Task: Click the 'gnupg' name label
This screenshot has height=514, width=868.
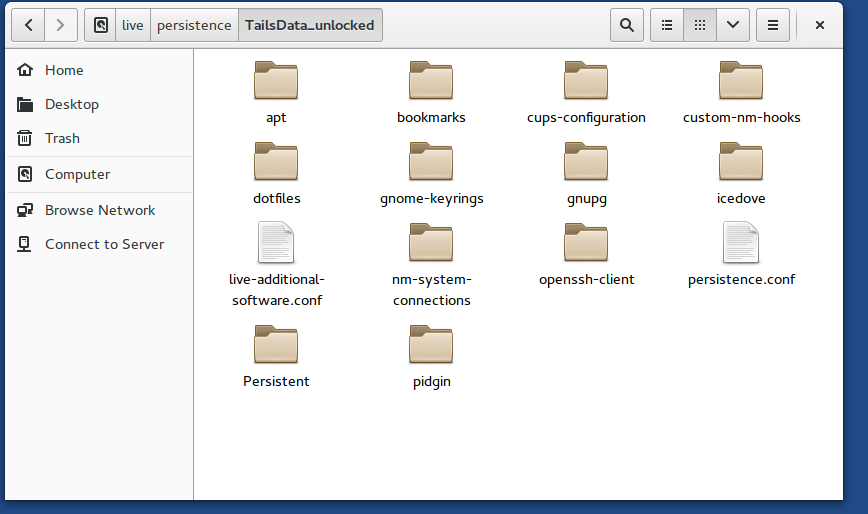Action: [587, 199]
